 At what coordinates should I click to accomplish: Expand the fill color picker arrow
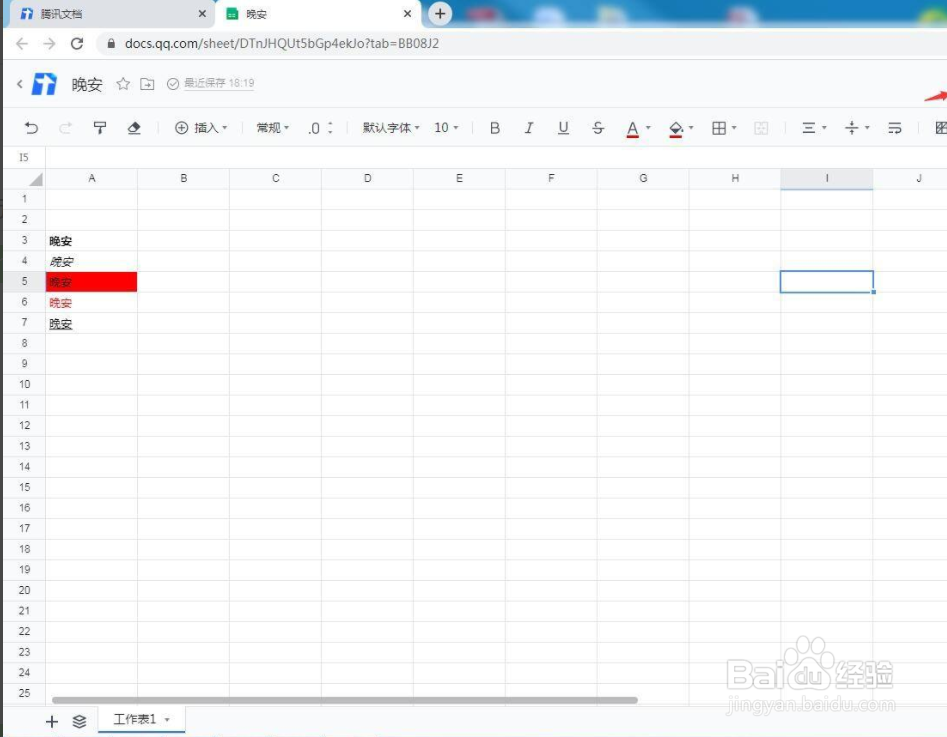[x=691, y=128]
